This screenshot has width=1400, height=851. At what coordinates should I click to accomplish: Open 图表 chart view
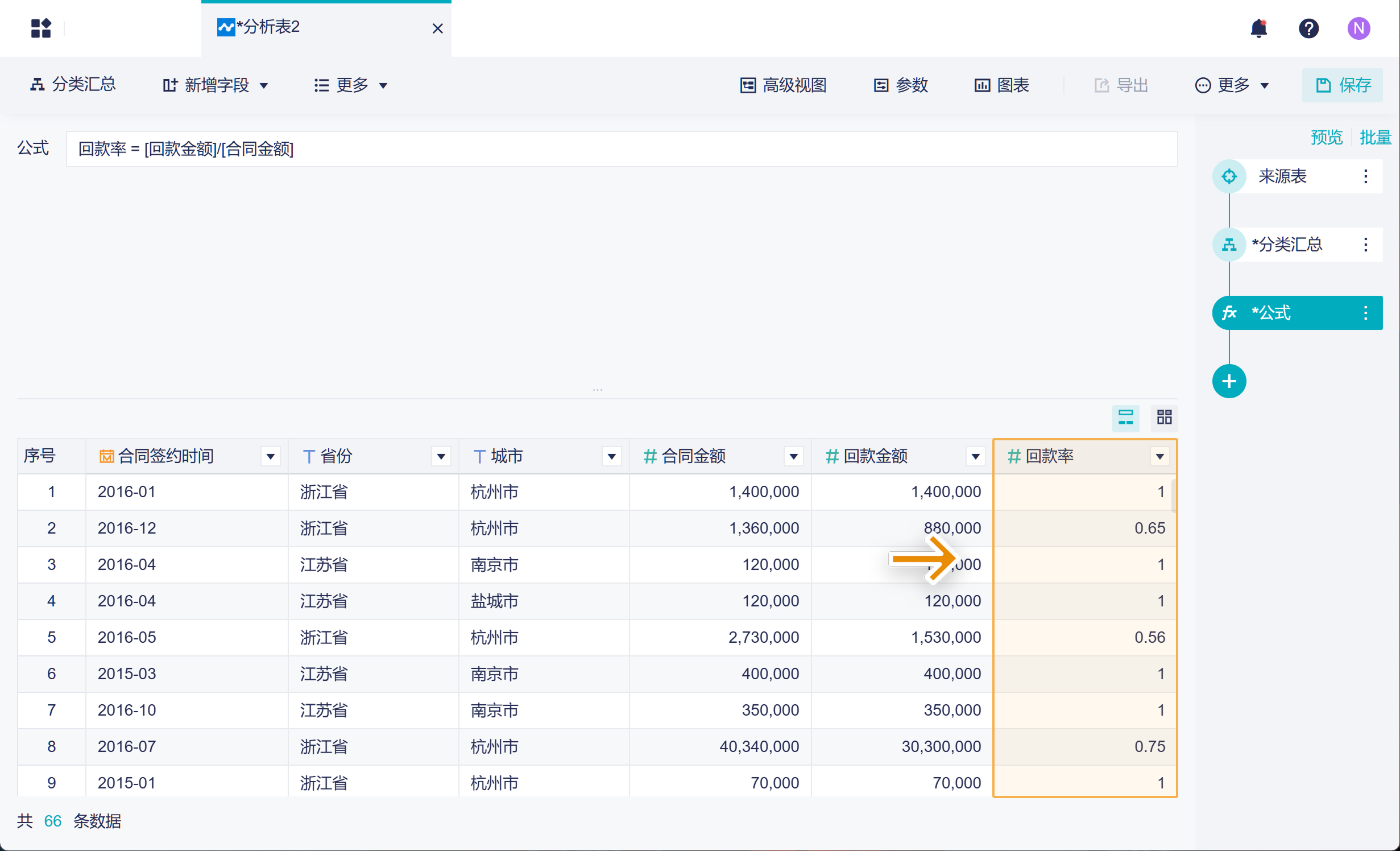point(1002,85)
